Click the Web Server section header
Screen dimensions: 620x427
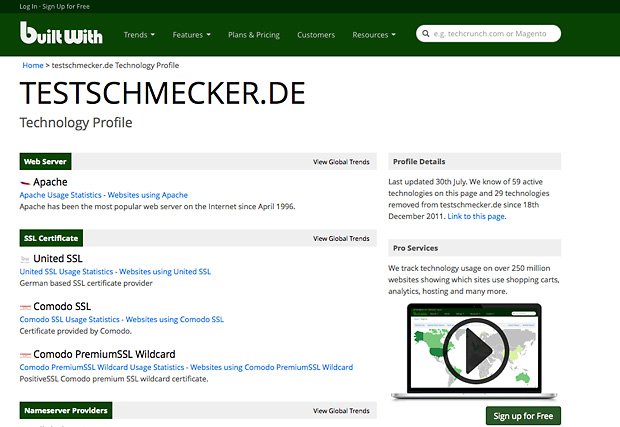45,161
